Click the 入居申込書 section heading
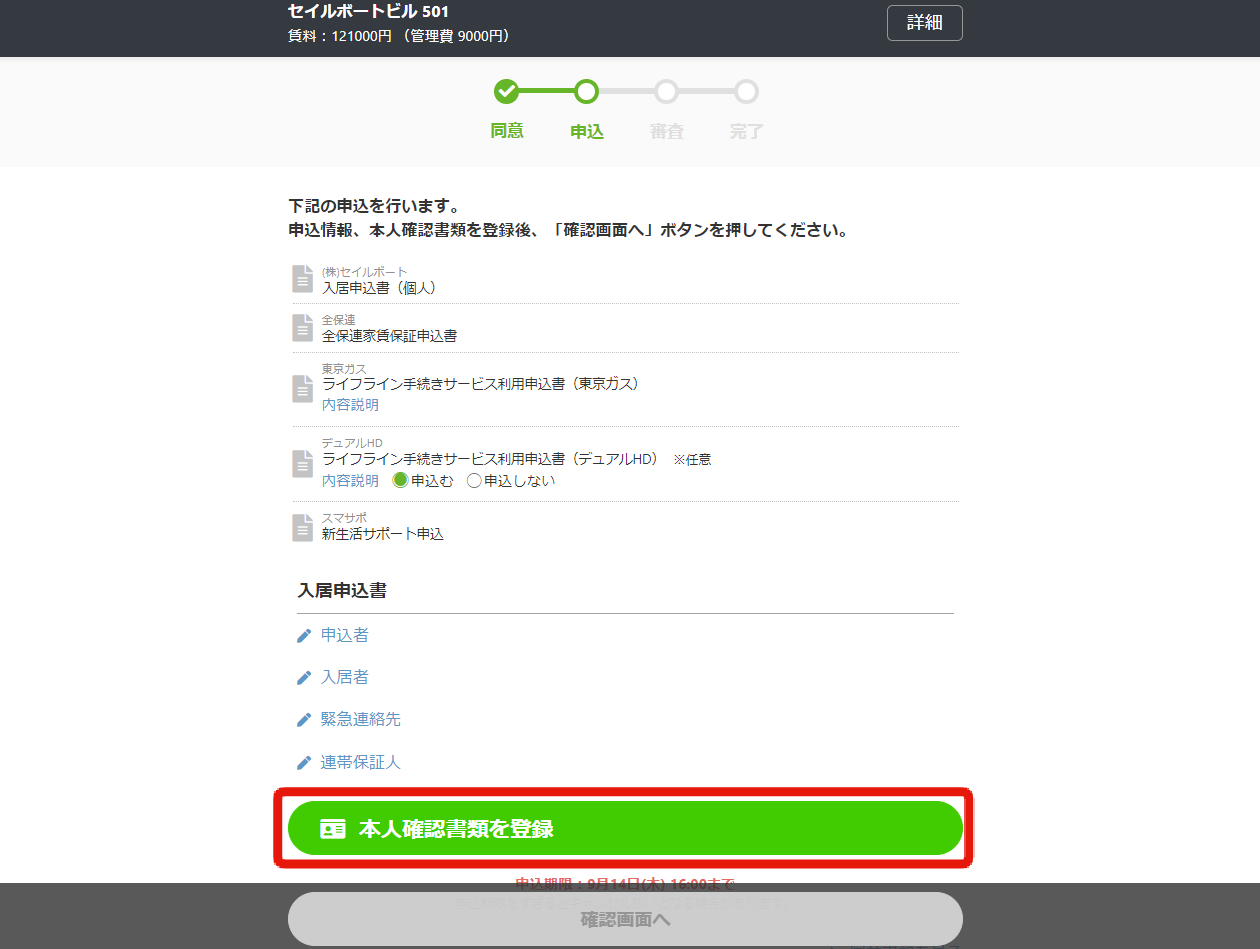Viewport: 1260px width, 949px height. 342,590
